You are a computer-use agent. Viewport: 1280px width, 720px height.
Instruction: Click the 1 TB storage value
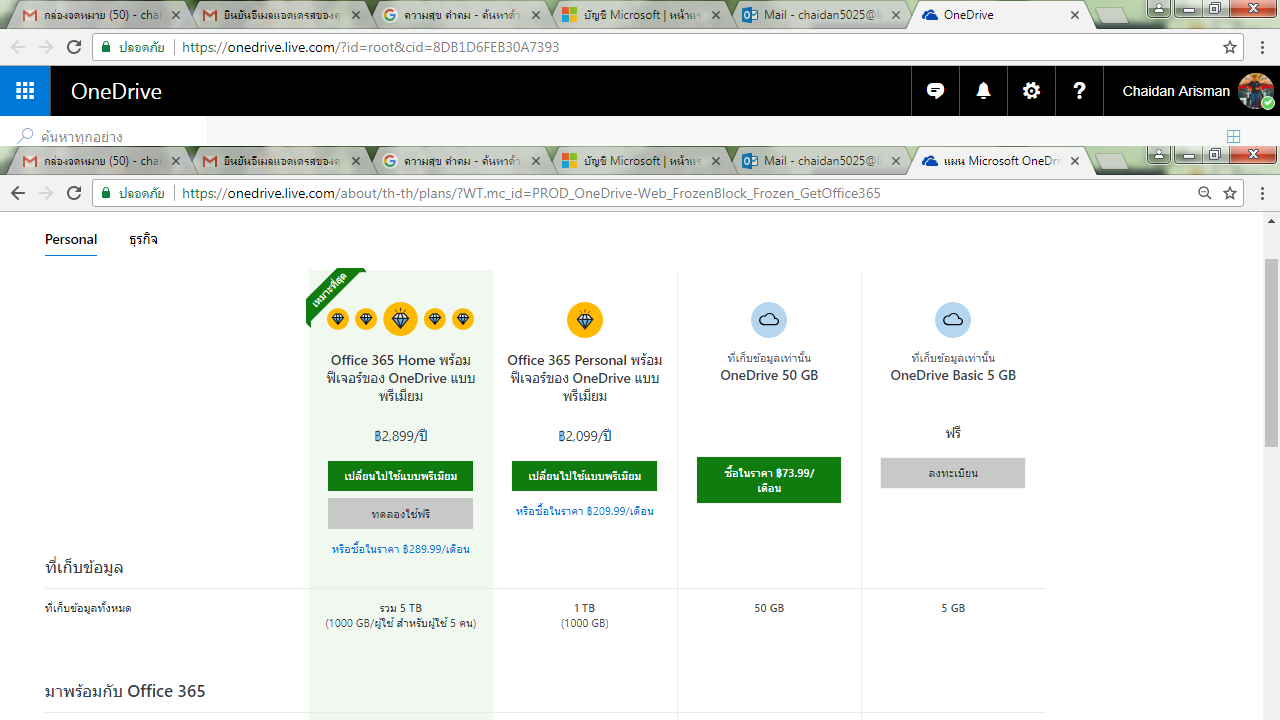click(x=584, y=608)
